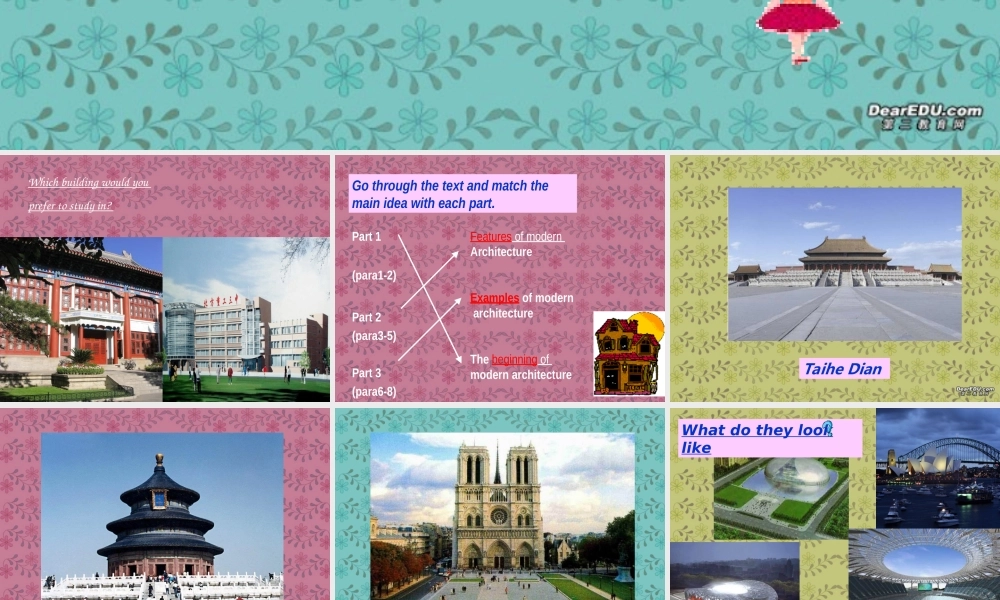Click the '(para3-5)' text
1000x600 pixels.
tap(374, 336)
